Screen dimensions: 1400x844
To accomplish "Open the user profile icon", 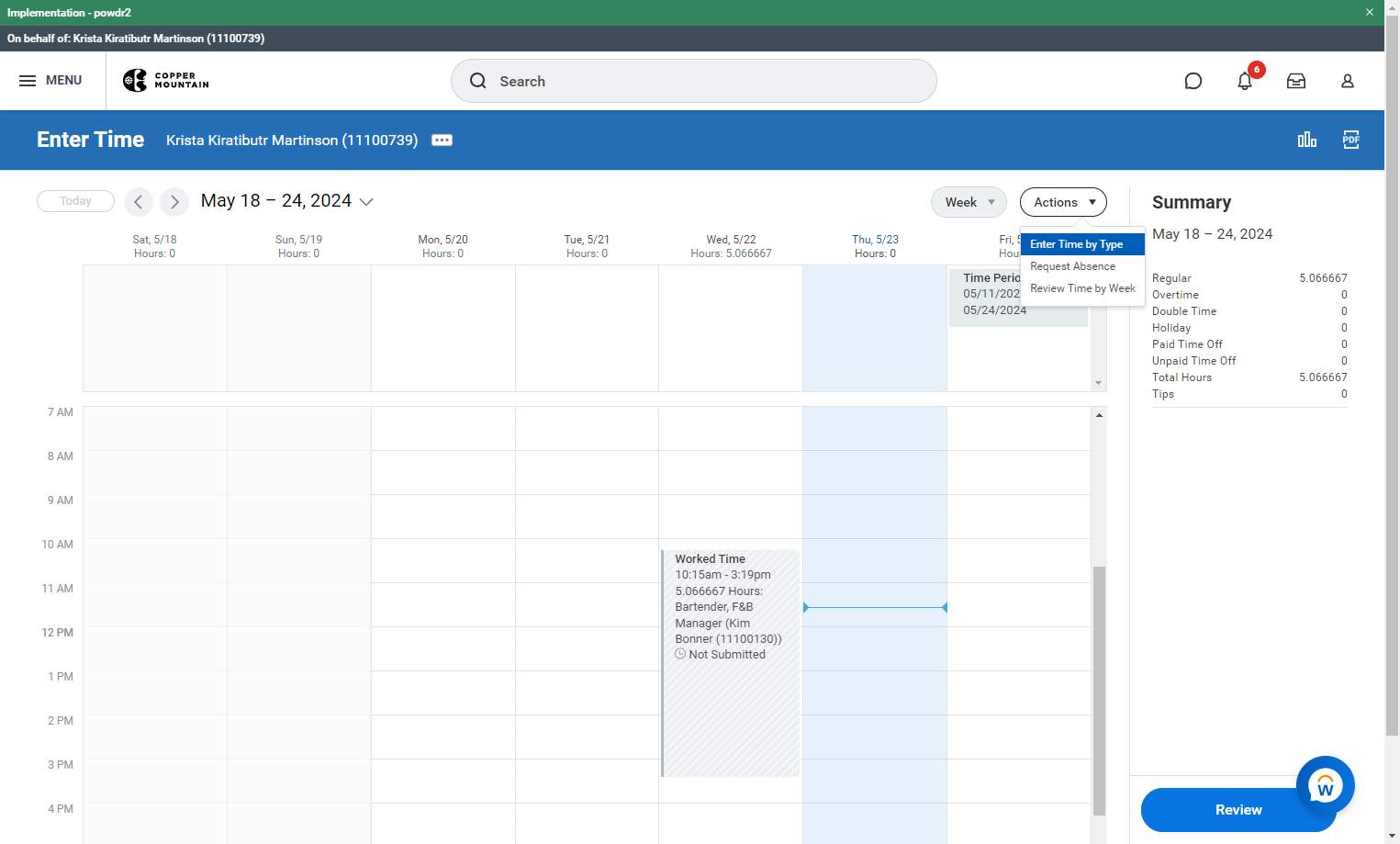I will pyautogui.click(x=1348, y=81).
